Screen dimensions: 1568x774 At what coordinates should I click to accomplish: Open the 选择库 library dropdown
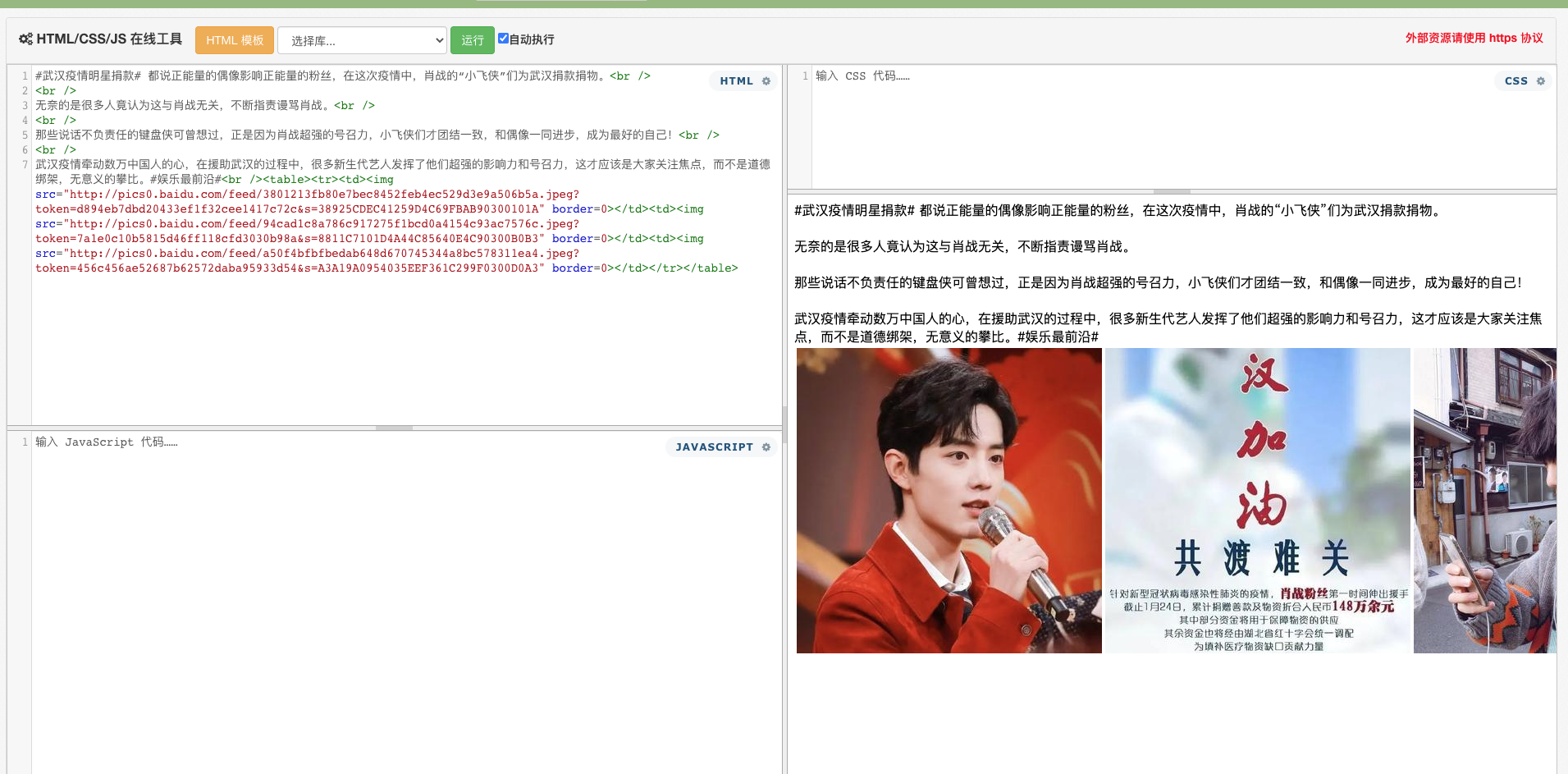click(362, 40)
